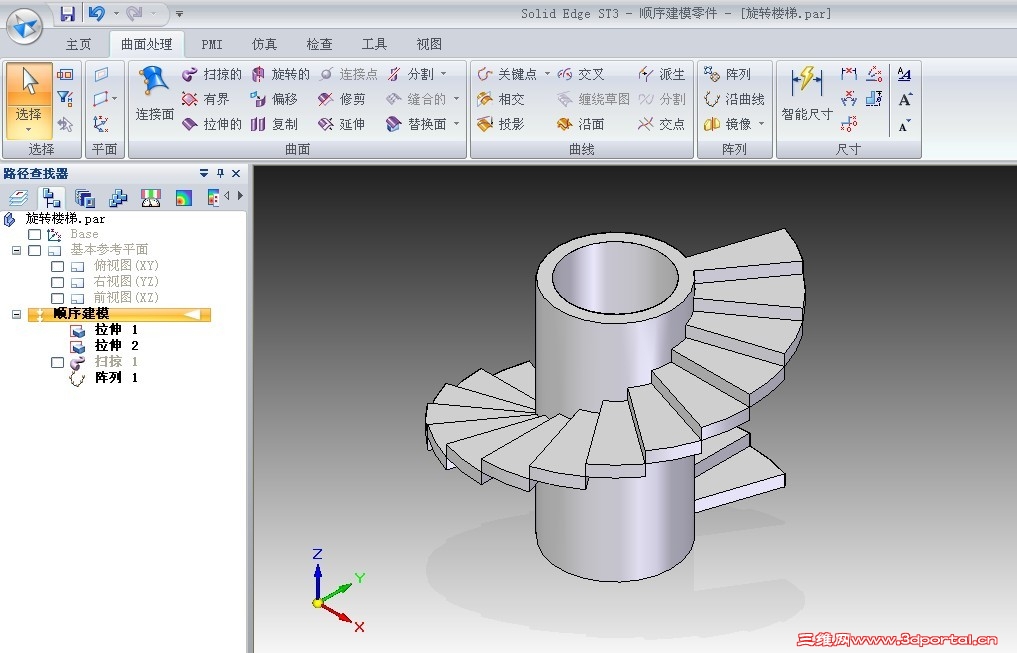Collapse the 基本参考平面 tree node
The image size is (1017, 653).
(x=16, y=250)
